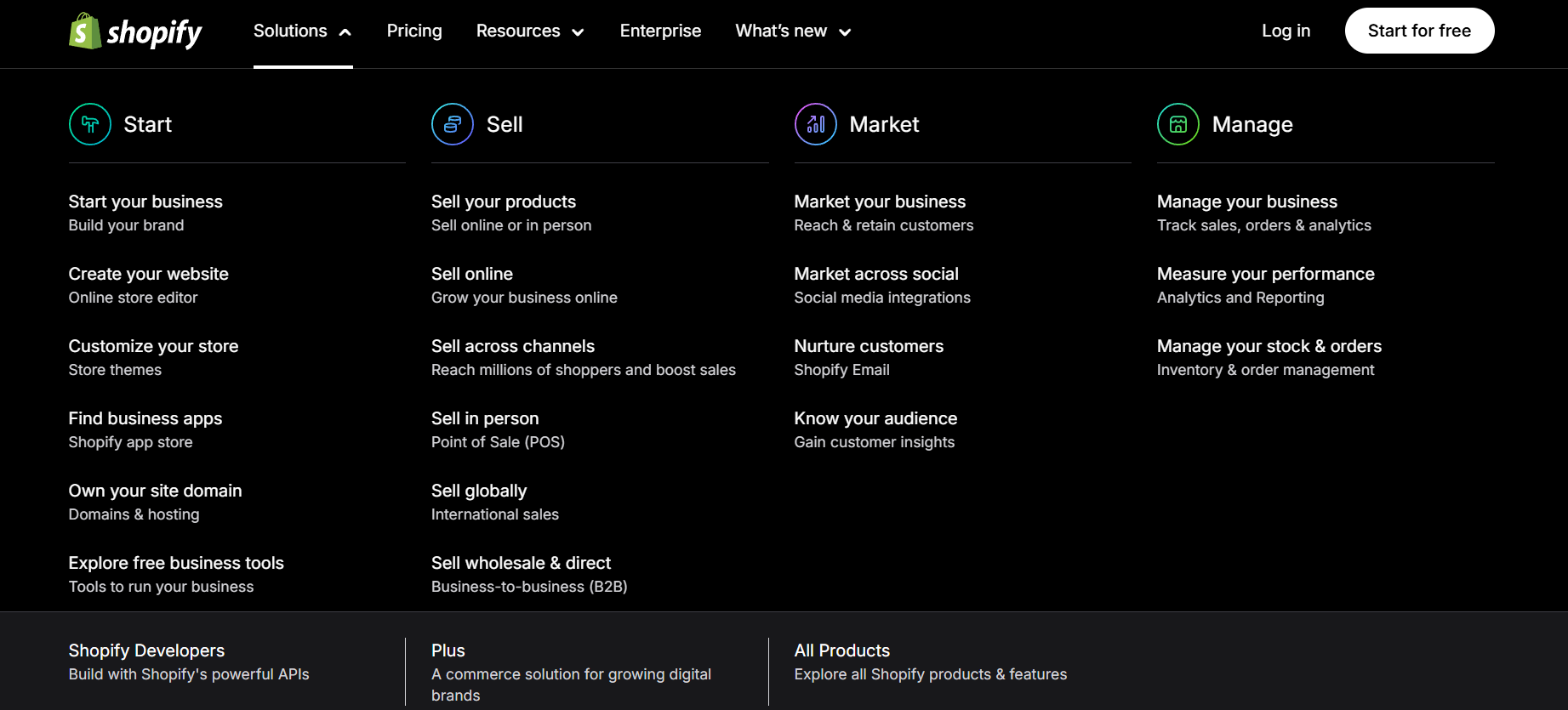Open Find business apps link

(x=145, y=418)
